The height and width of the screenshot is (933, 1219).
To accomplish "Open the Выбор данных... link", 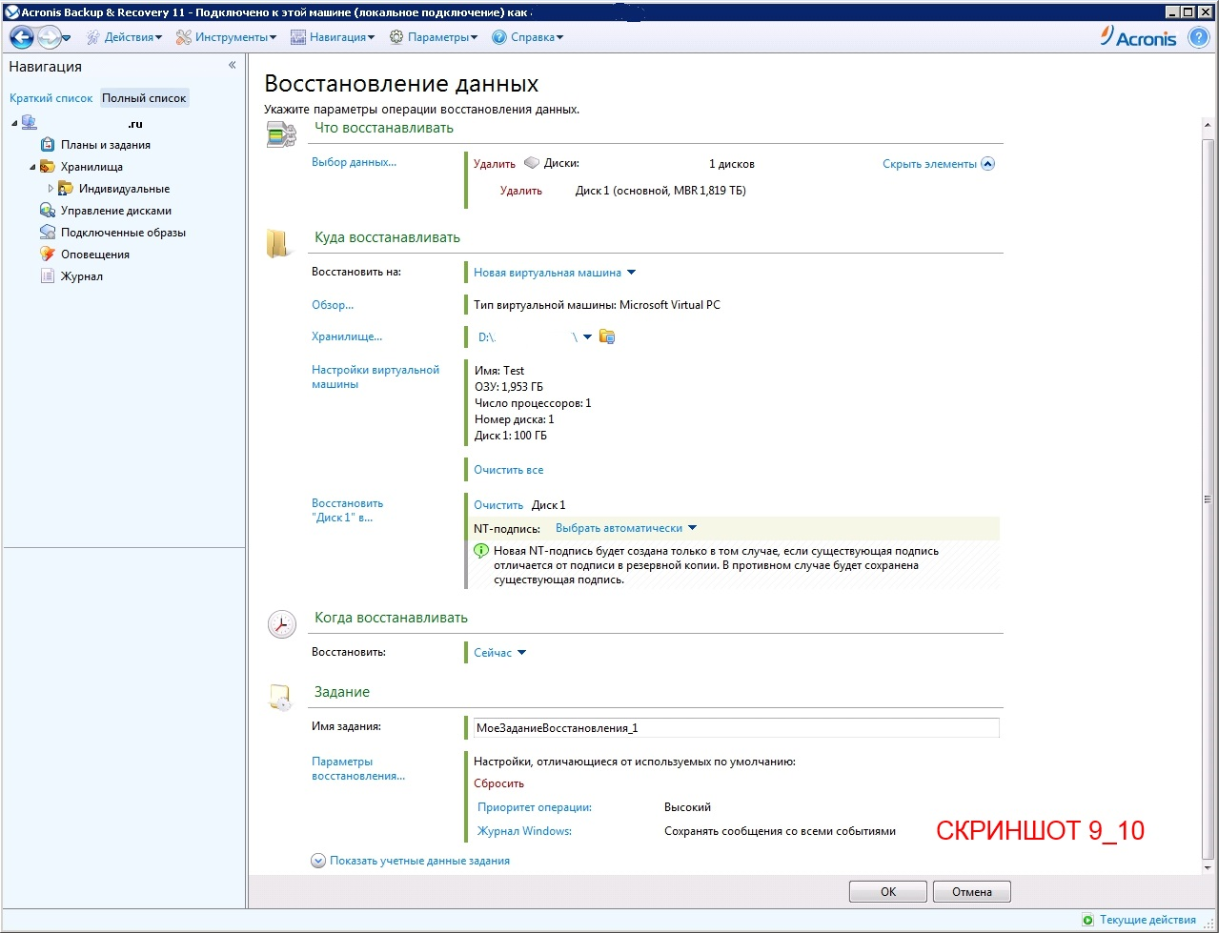I will coord(354,162).
